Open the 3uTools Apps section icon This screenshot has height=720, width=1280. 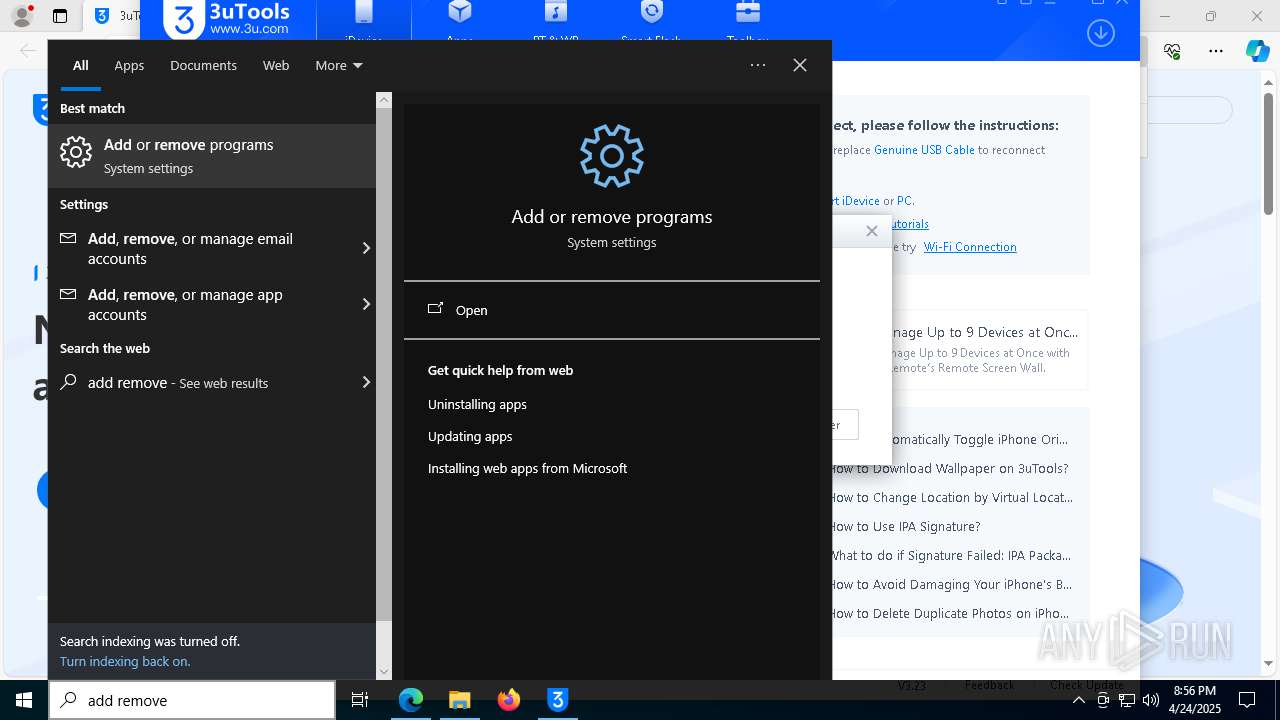[x=460, y=12]
